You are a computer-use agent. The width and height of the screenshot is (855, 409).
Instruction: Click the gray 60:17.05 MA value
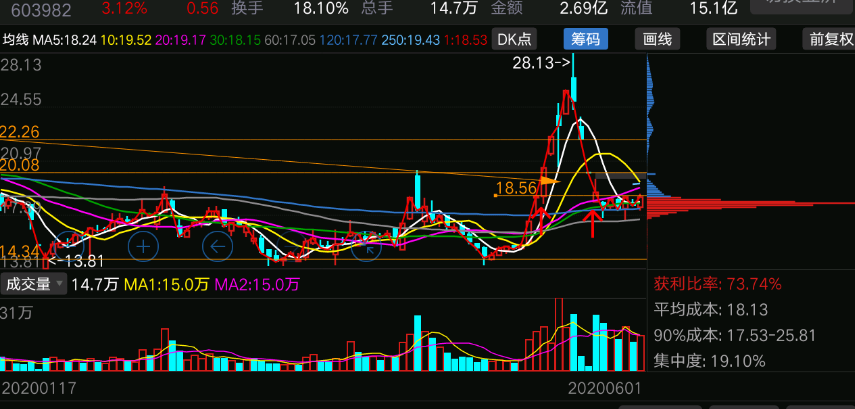tap(290, 40)
